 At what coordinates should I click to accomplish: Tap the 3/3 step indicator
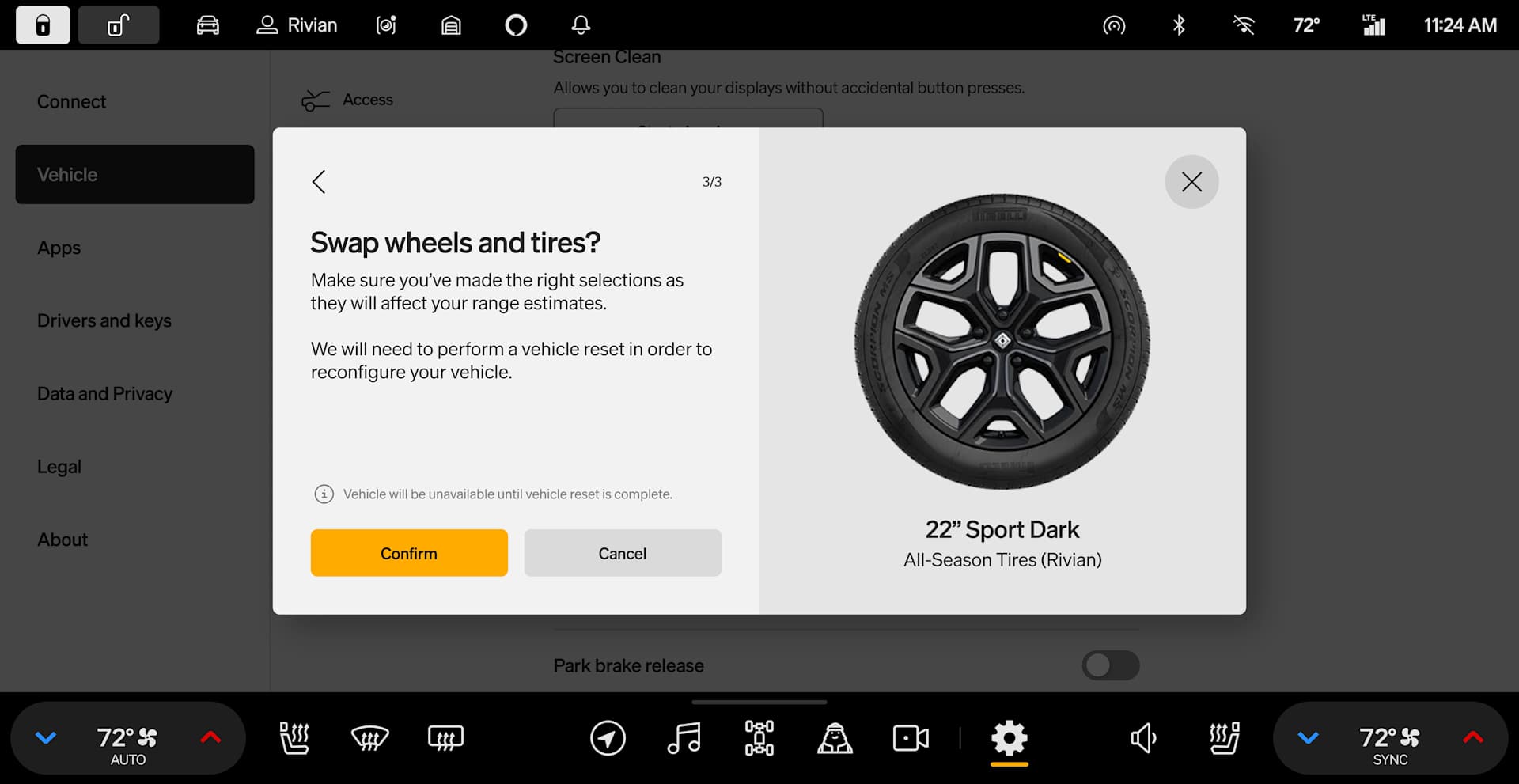712,182
